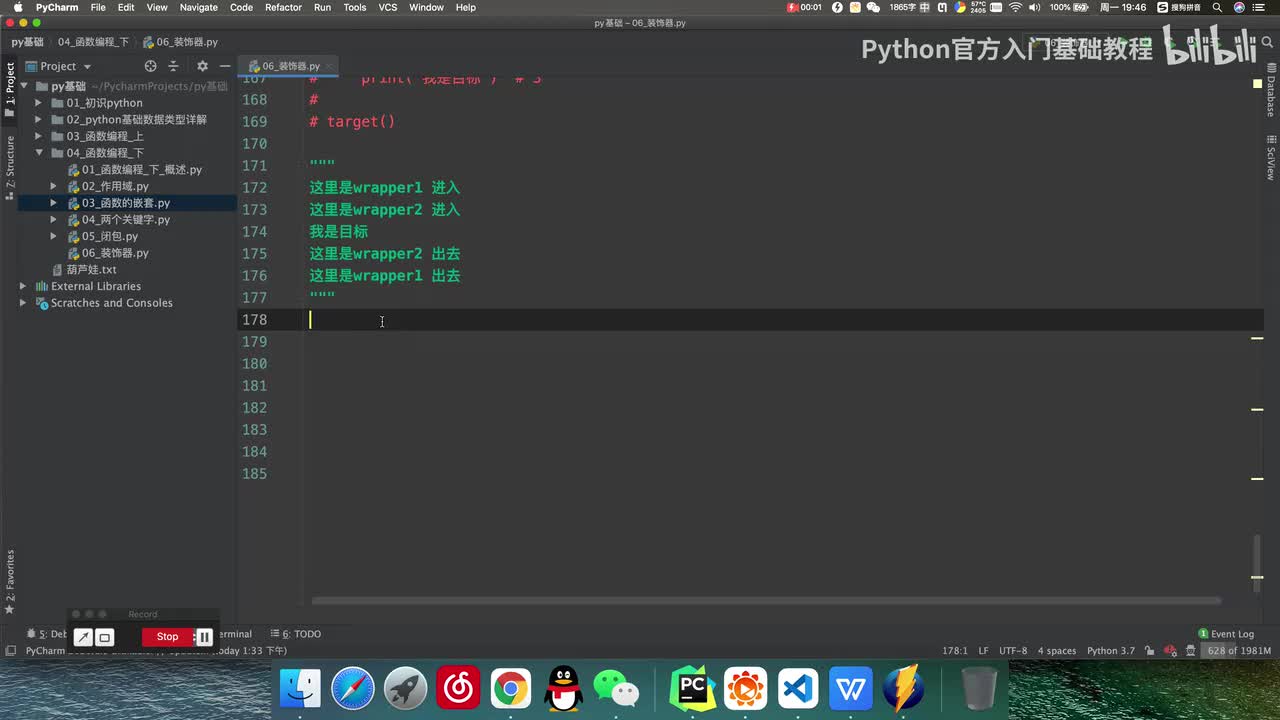Change Python 3.7 interpreter in status bar
This screenshot has height=720, width=1280.
pyautogui.click(x=1110, y=651)
